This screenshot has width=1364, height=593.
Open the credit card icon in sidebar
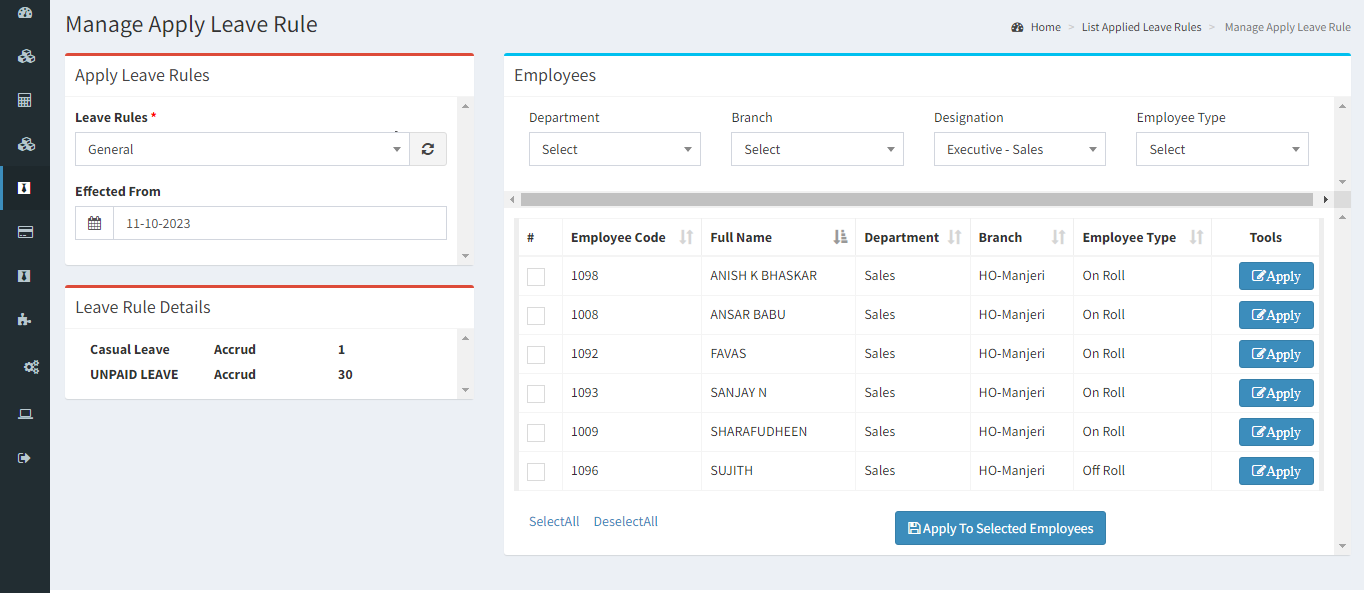point(25,232)
